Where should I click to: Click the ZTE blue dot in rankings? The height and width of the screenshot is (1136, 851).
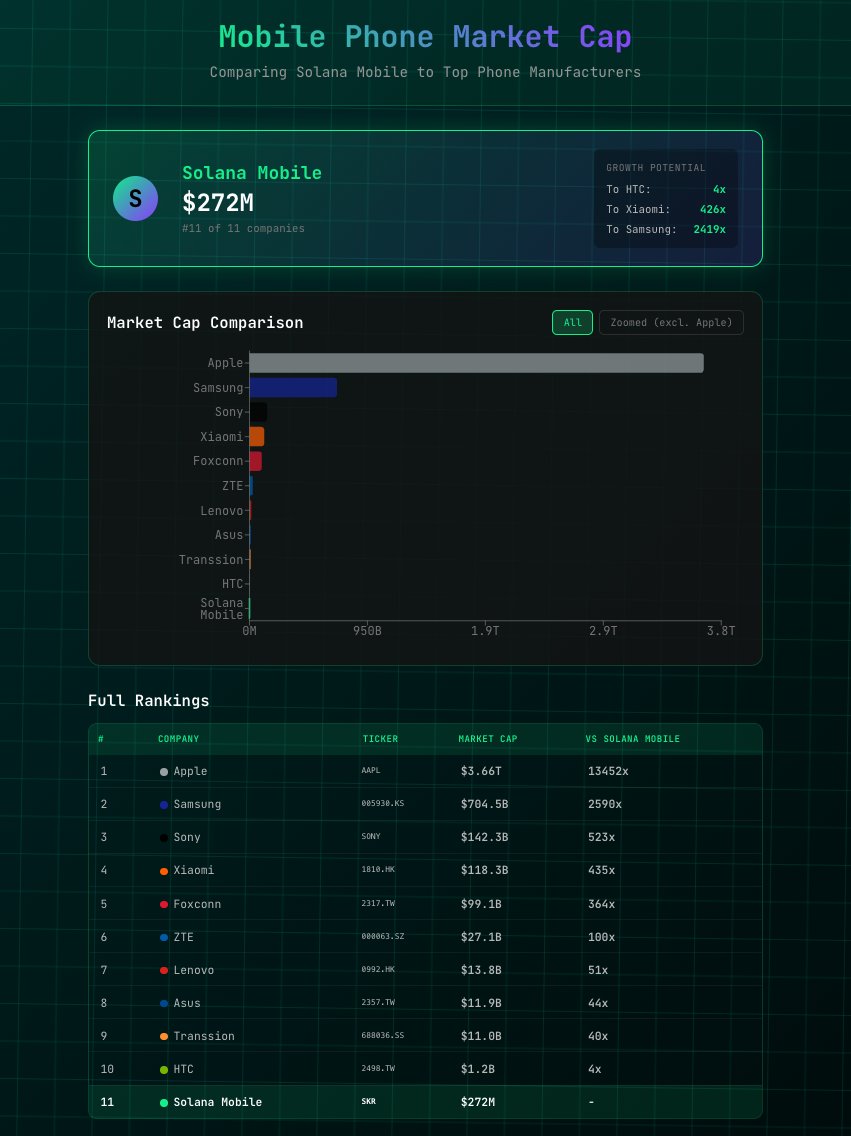tap(164, 937)
